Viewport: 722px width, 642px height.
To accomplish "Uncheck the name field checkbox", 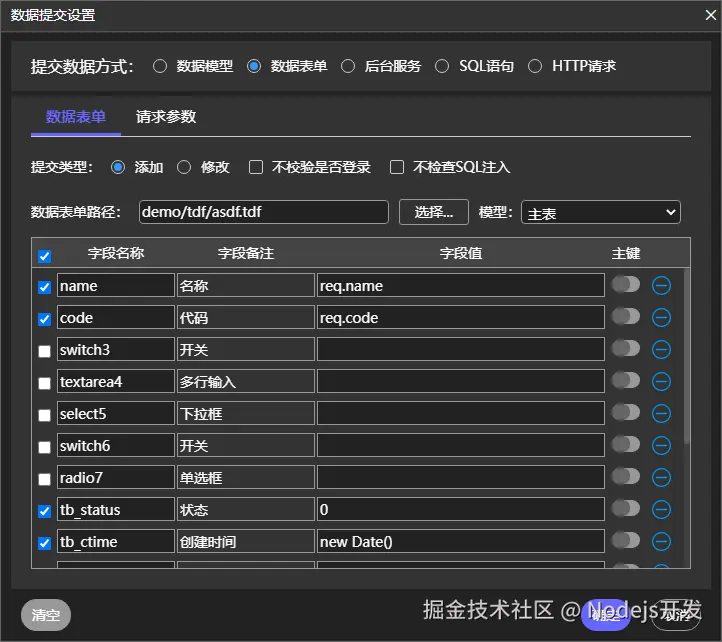I will [44, 287].
